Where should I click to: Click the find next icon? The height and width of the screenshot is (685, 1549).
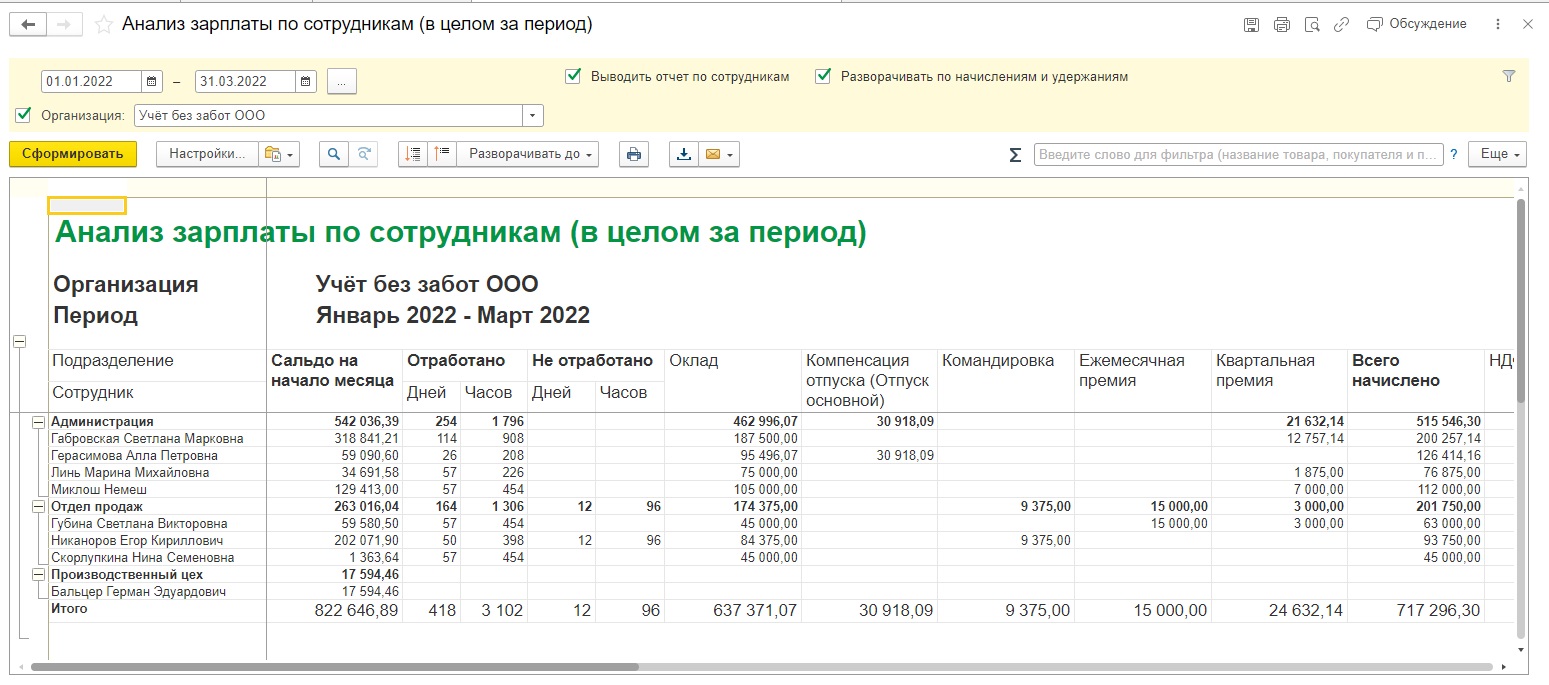[x=364, y=154]
